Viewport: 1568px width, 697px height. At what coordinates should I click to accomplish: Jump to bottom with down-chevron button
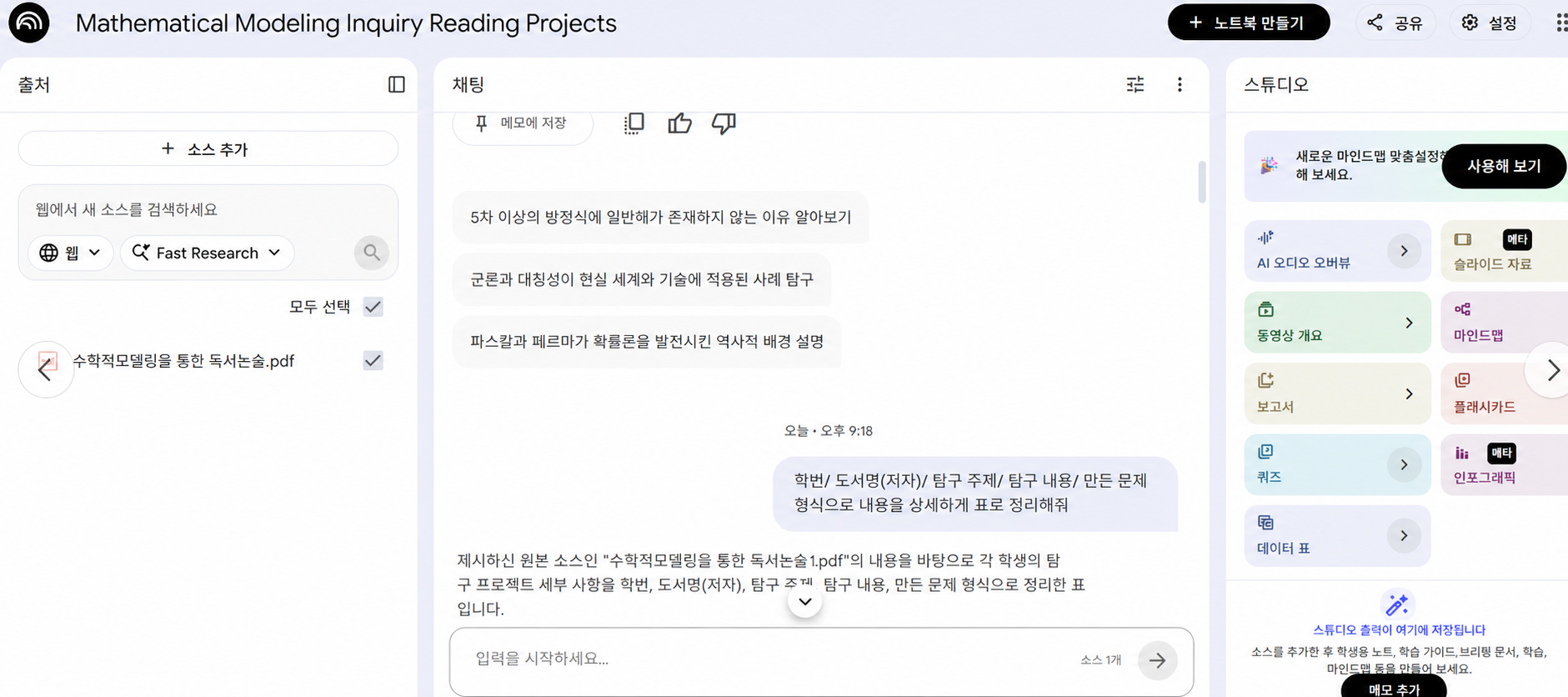pos(805,601)
